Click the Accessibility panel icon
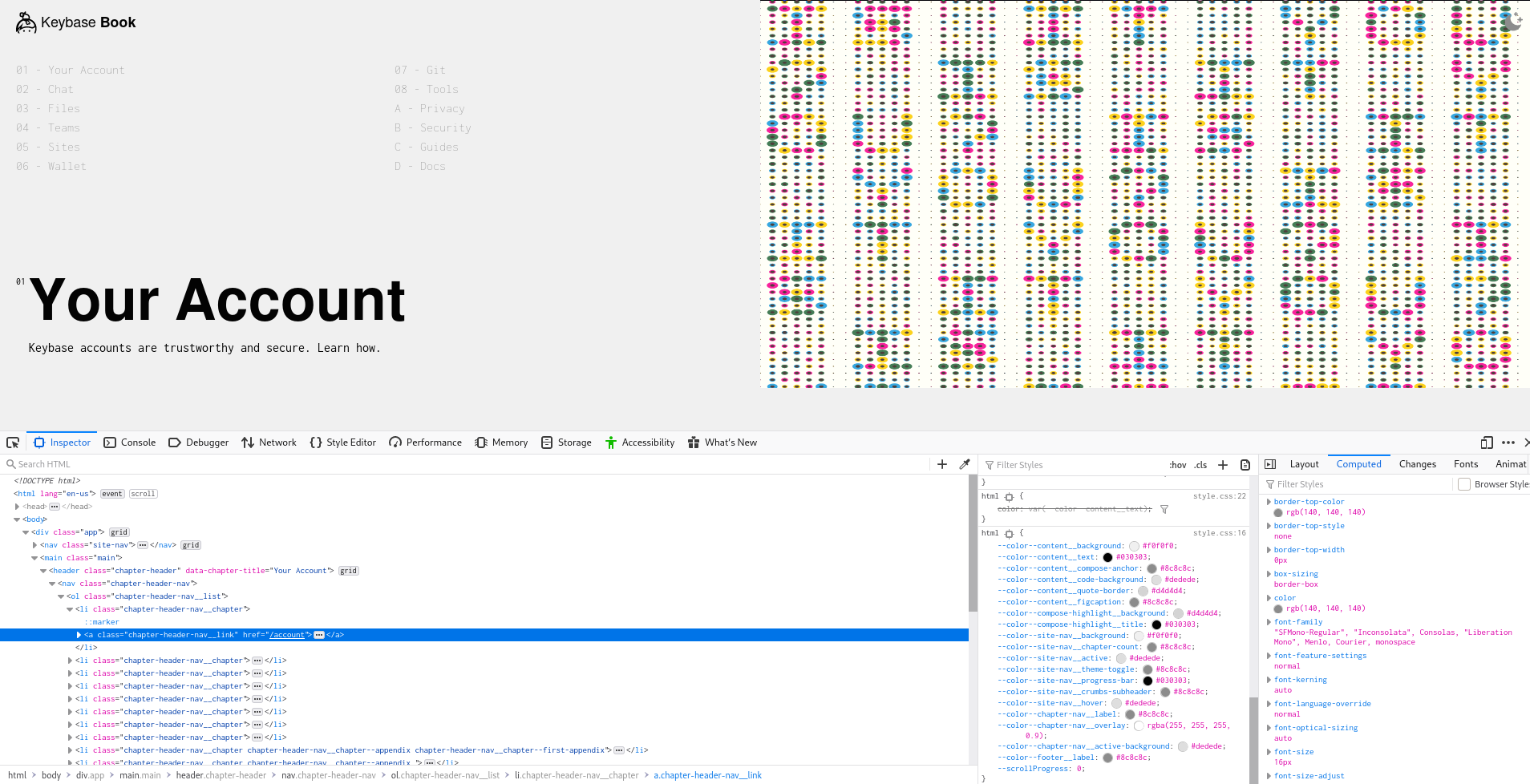Image resolution: width=1530 pixels, height=784 pixels. coord(611,443)
